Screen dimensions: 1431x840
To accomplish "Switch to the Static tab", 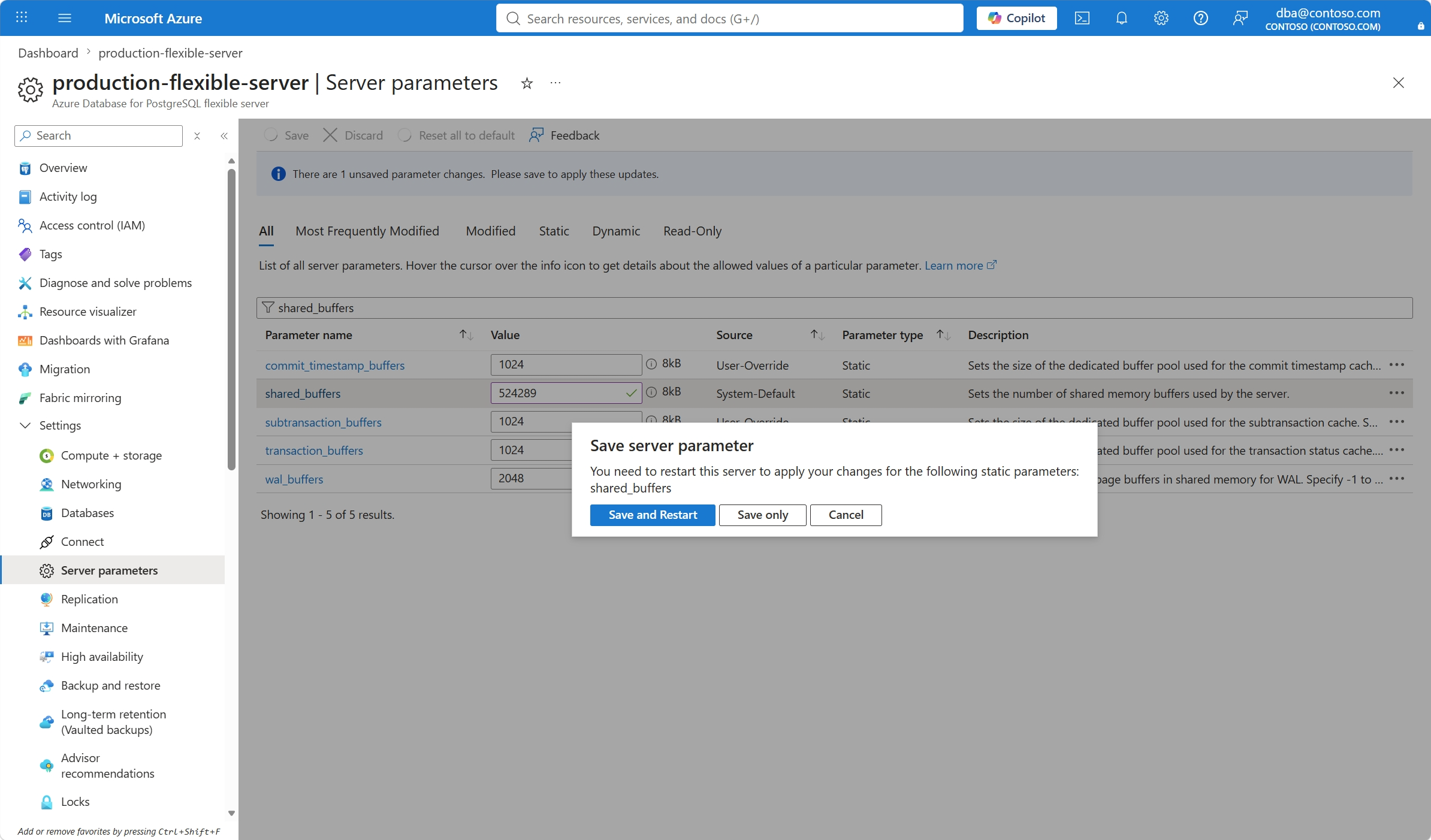I will (x=554, y=231).
